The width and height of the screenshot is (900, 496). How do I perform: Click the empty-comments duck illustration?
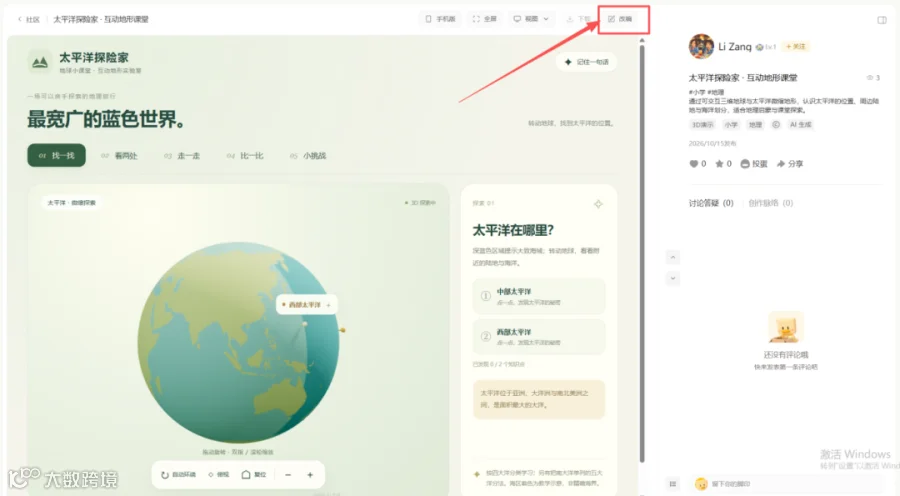point(785,328)
